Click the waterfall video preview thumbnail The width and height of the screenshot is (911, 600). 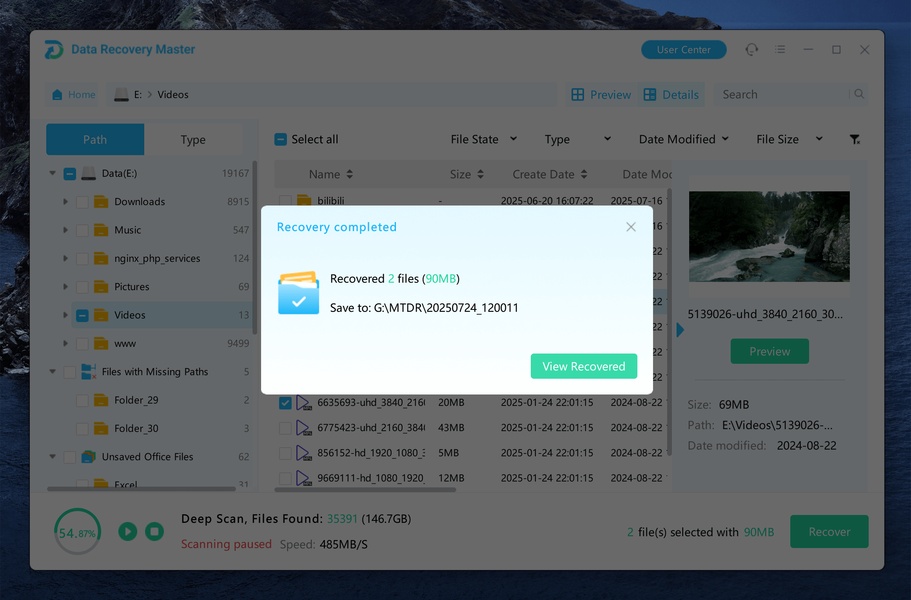[x=769, y=237]
